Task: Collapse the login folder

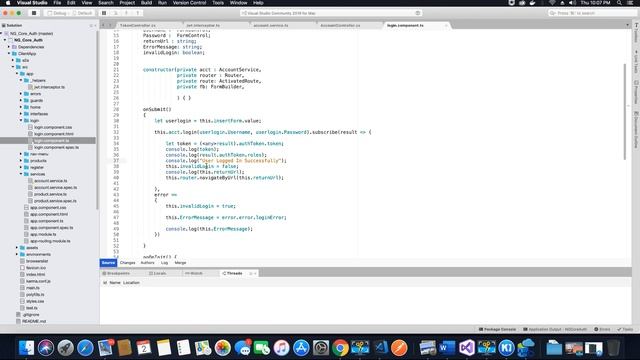Action: pos(21,120)
